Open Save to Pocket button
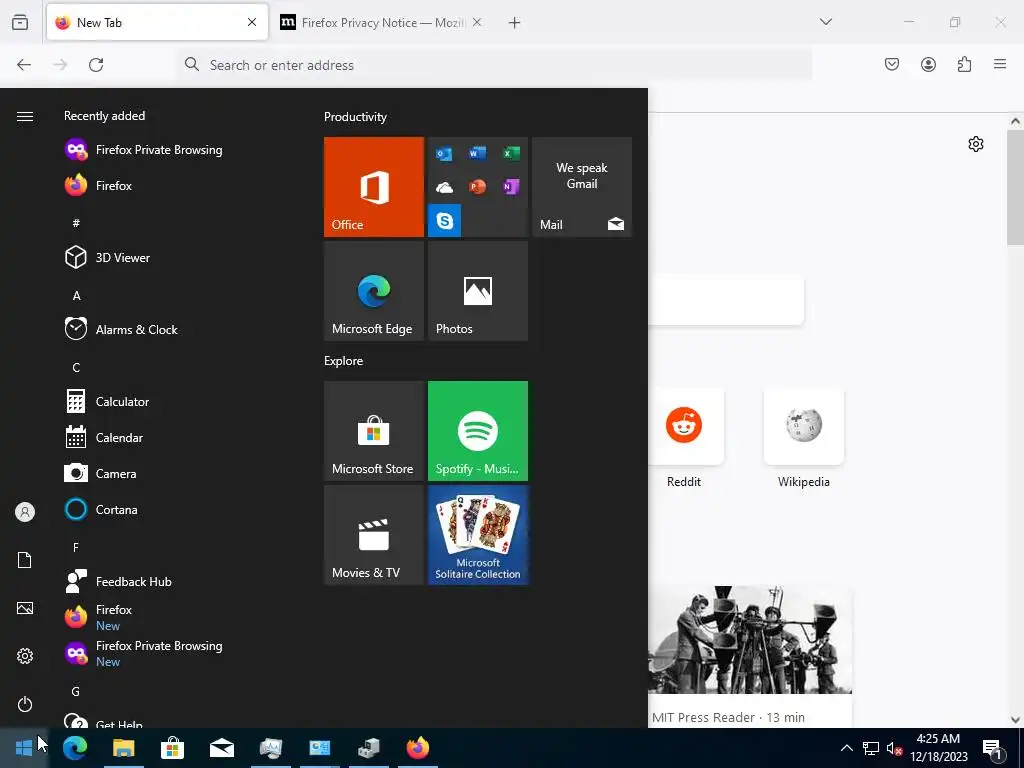This screenshot has height=768, width=1024. pos(891,64)
